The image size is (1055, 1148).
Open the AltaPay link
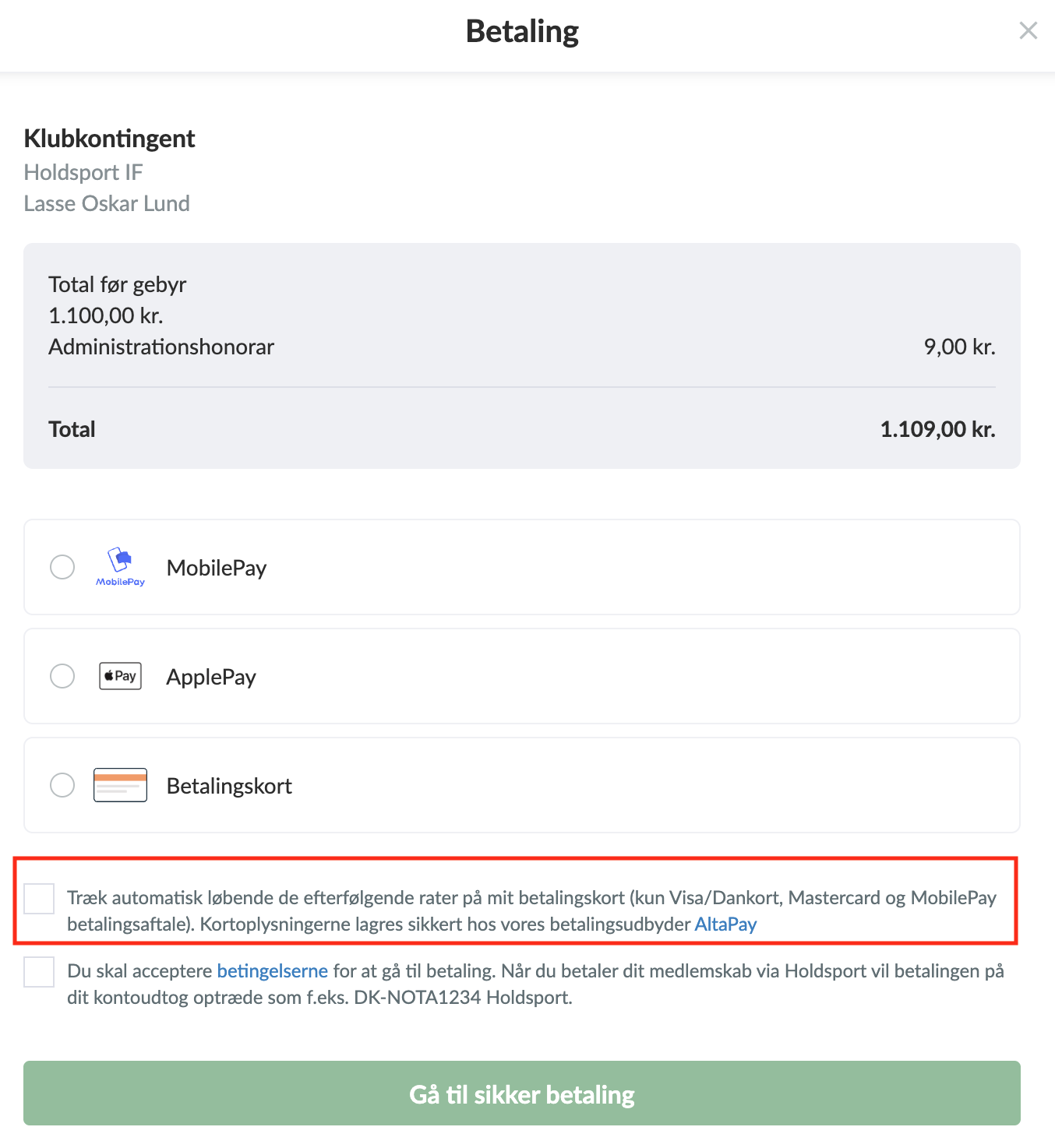[725, 924]
